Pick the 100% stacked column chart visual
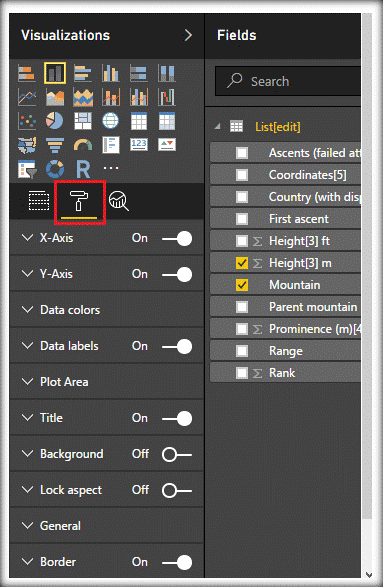The height and width of the screenshot is (587, 383). pyautogui.click(x=167, y=73)
